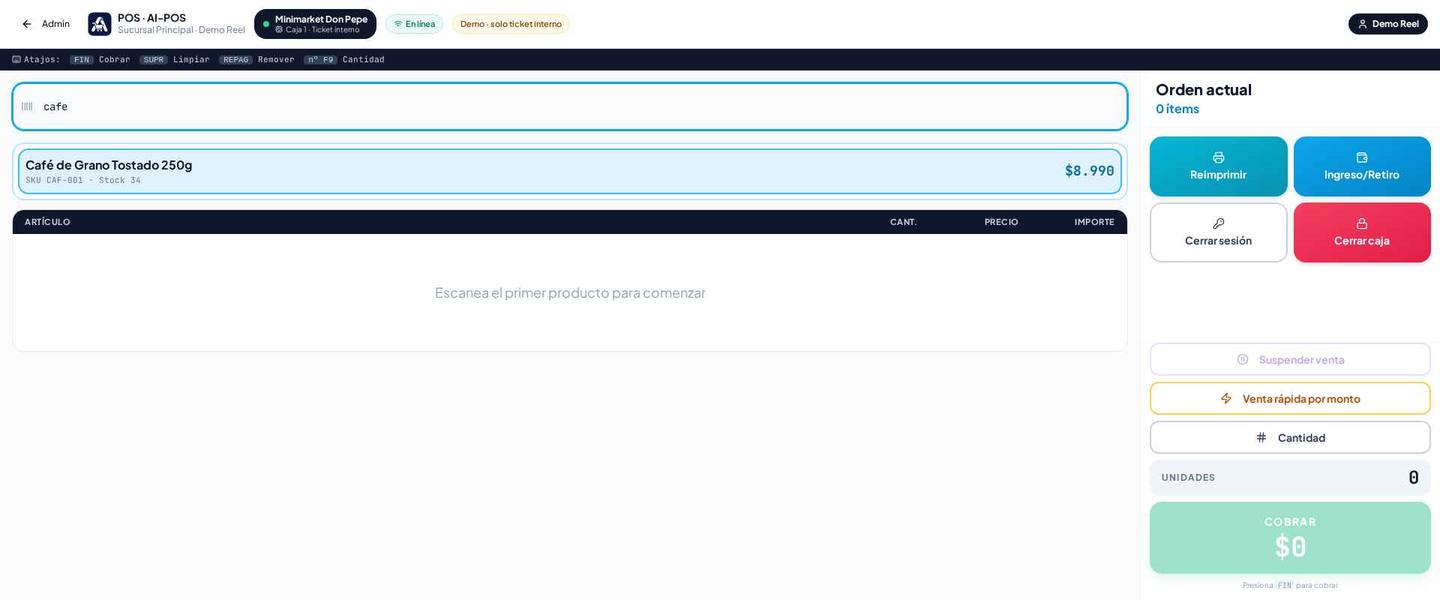
Task: Click the SUPR Limpiar shortcut hint
Action: [x=175, y=60]
